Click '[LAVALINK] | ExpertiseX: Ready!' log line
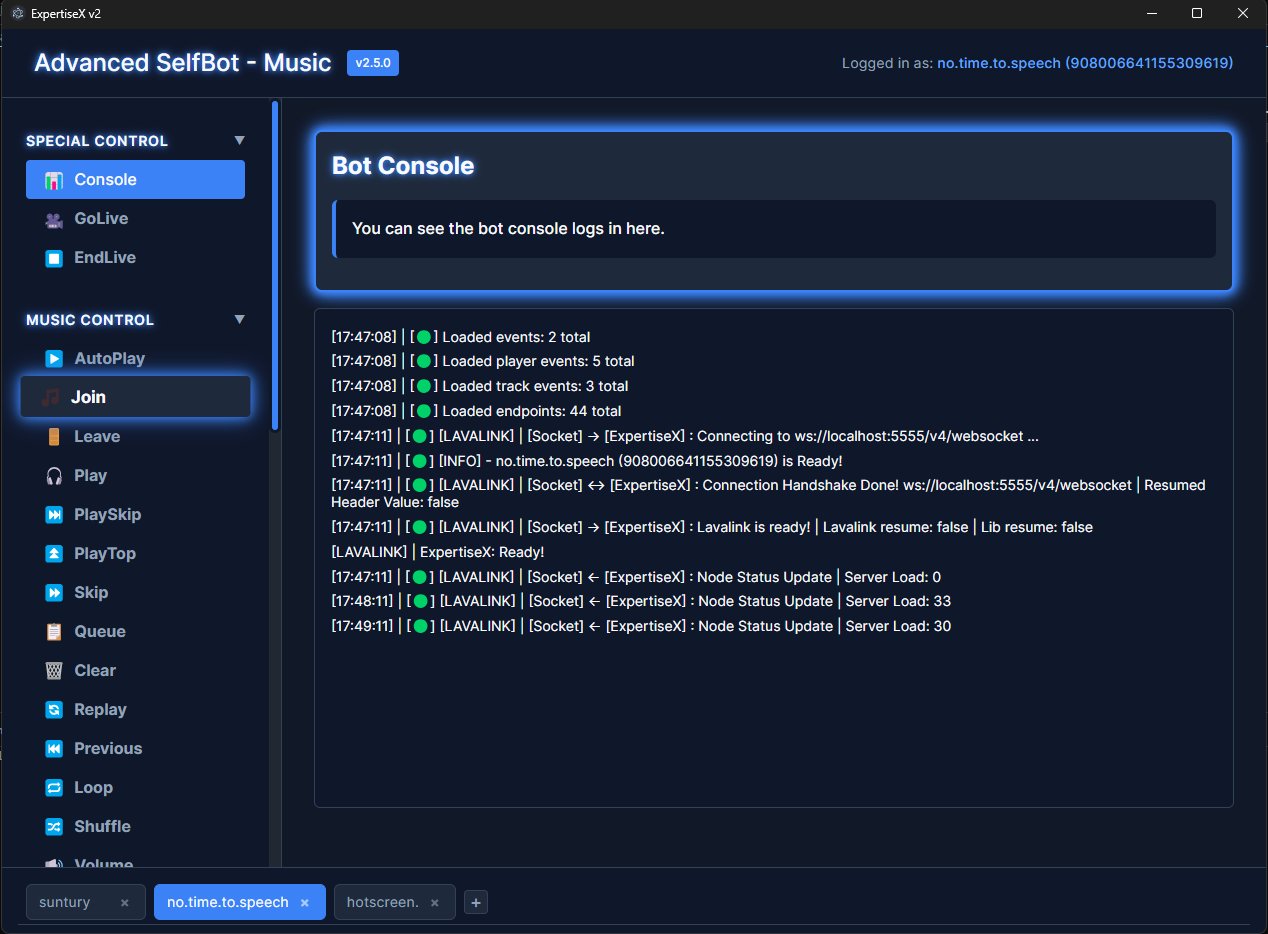1268x934 pixels. pos(438,552)
